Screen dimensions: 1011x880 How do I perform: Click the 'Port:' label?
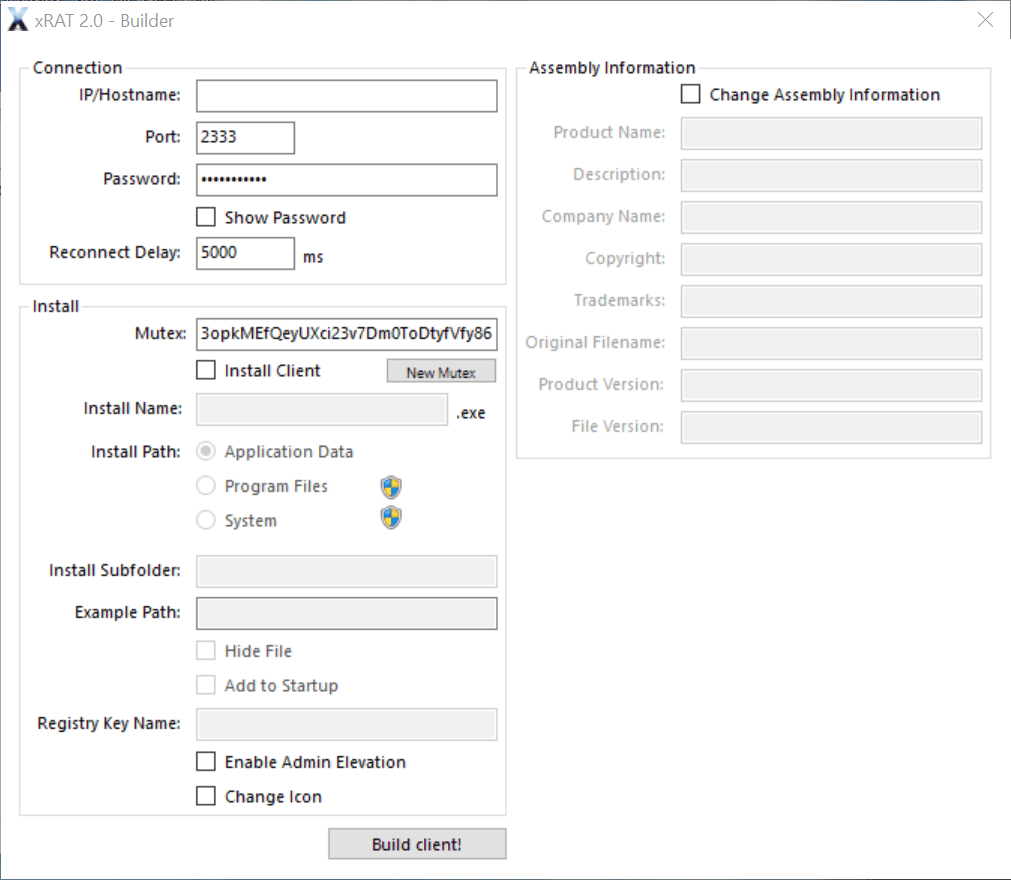click(x=162, y=137)
